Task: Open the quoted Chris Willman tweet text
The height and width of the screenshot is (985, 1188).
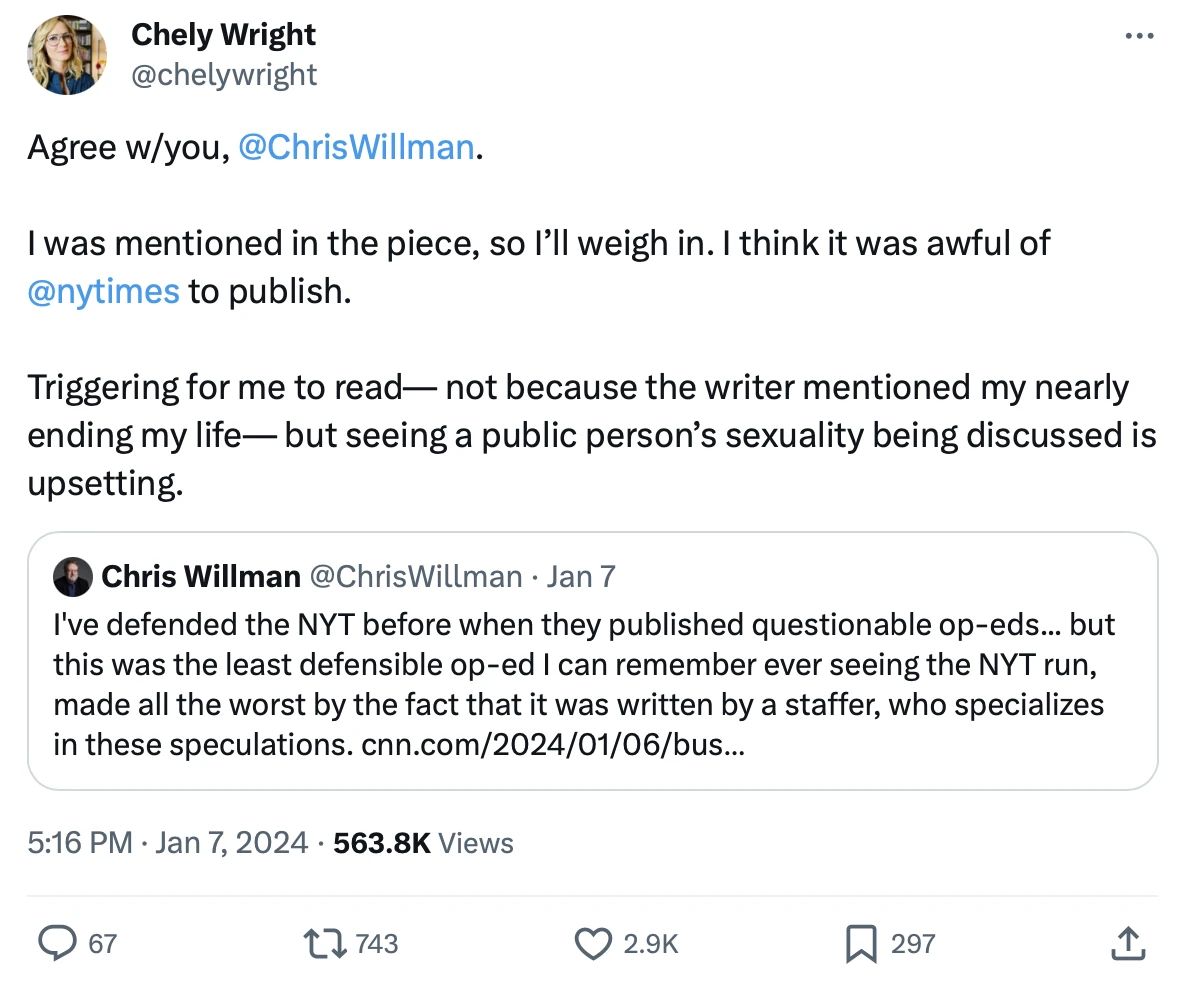Action: (580, 664)
